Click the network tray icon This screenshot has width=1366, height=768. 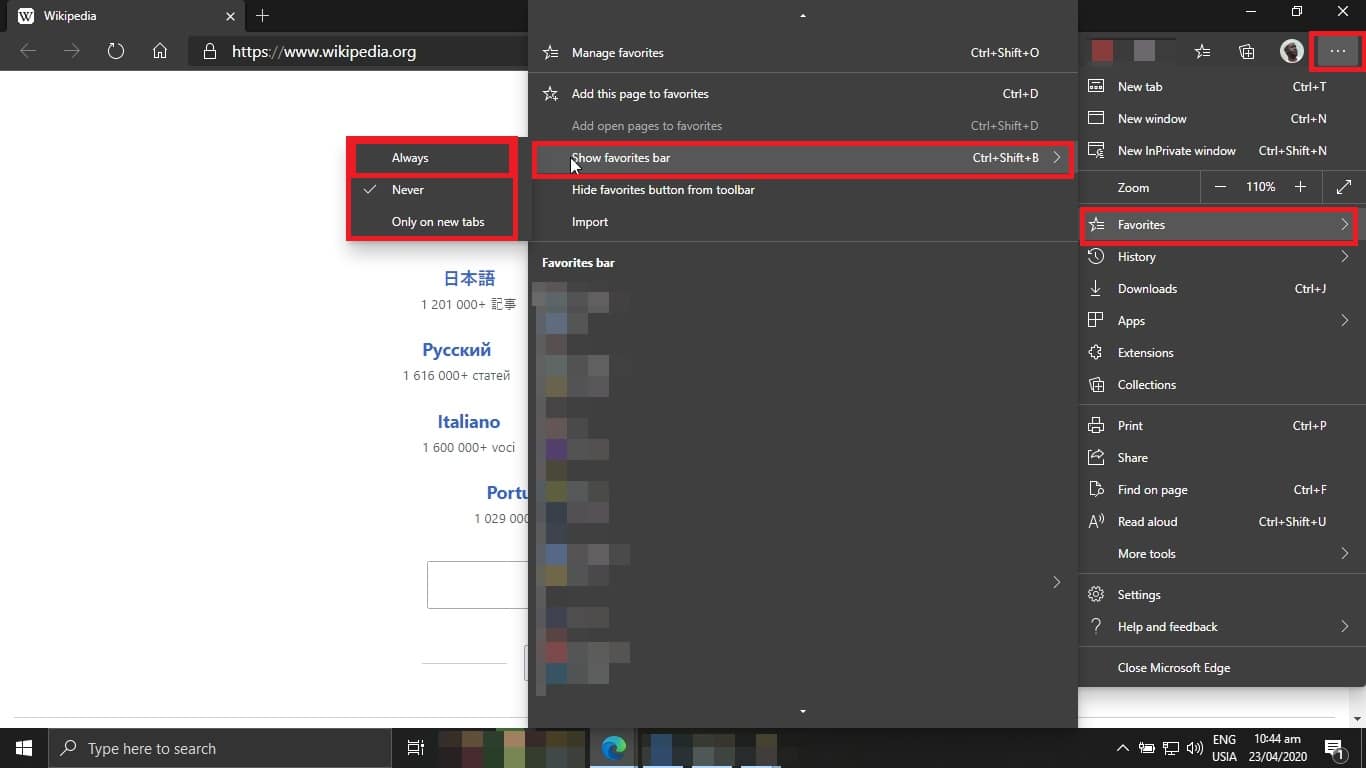click(x=1170, y=748)
